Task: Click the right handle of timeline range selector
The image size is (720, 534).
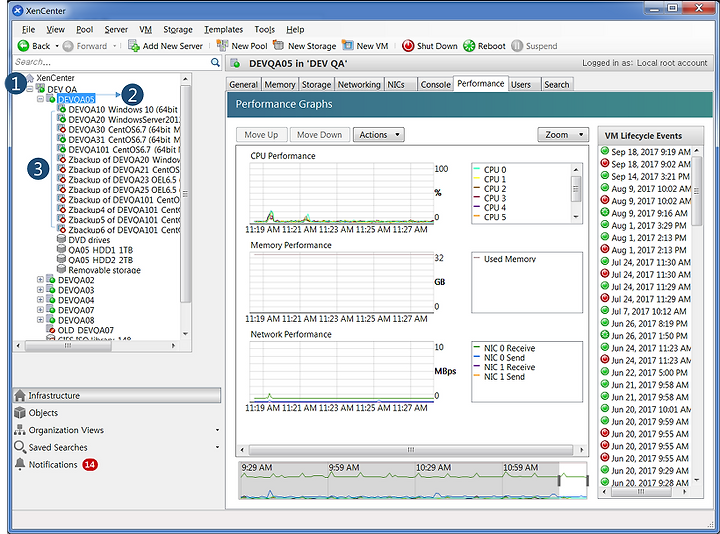Action: point(587,480)
